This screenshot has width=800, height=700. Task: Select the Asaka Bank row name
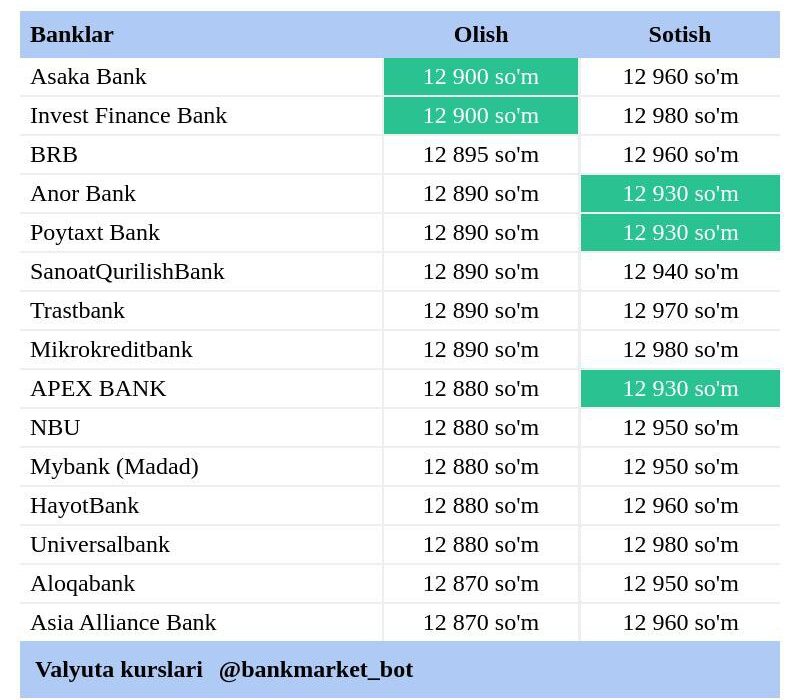[x=88, y=77]
